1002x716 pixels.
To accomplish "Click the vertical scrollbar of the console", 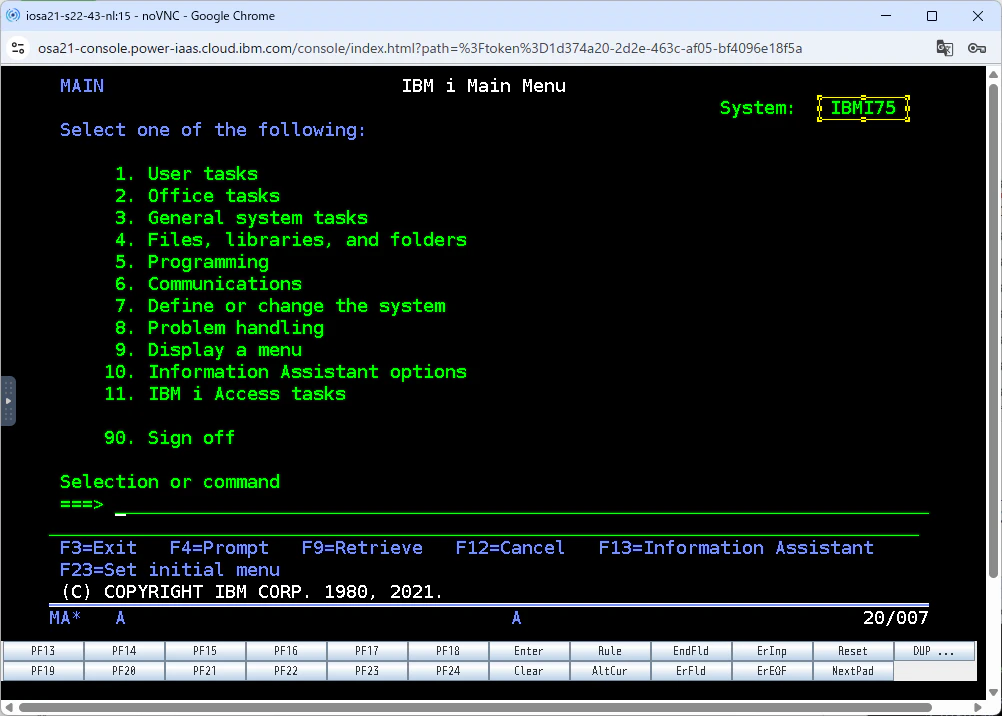I will point(993,332).
